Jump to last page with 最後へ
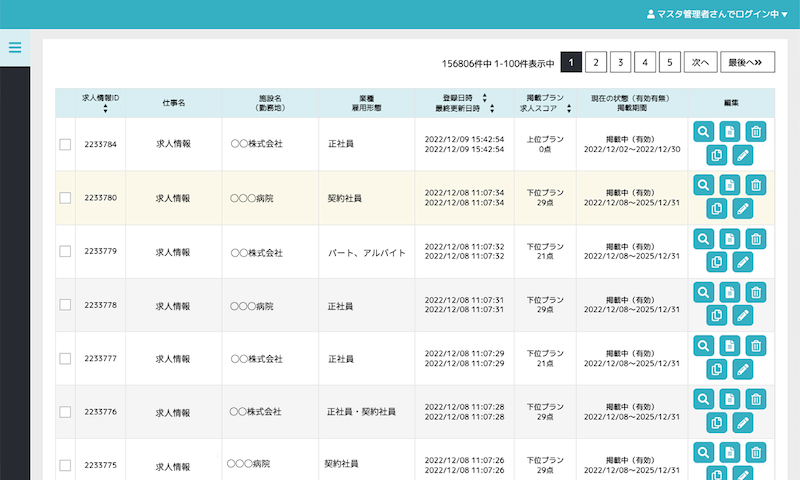 click(748, 63)
